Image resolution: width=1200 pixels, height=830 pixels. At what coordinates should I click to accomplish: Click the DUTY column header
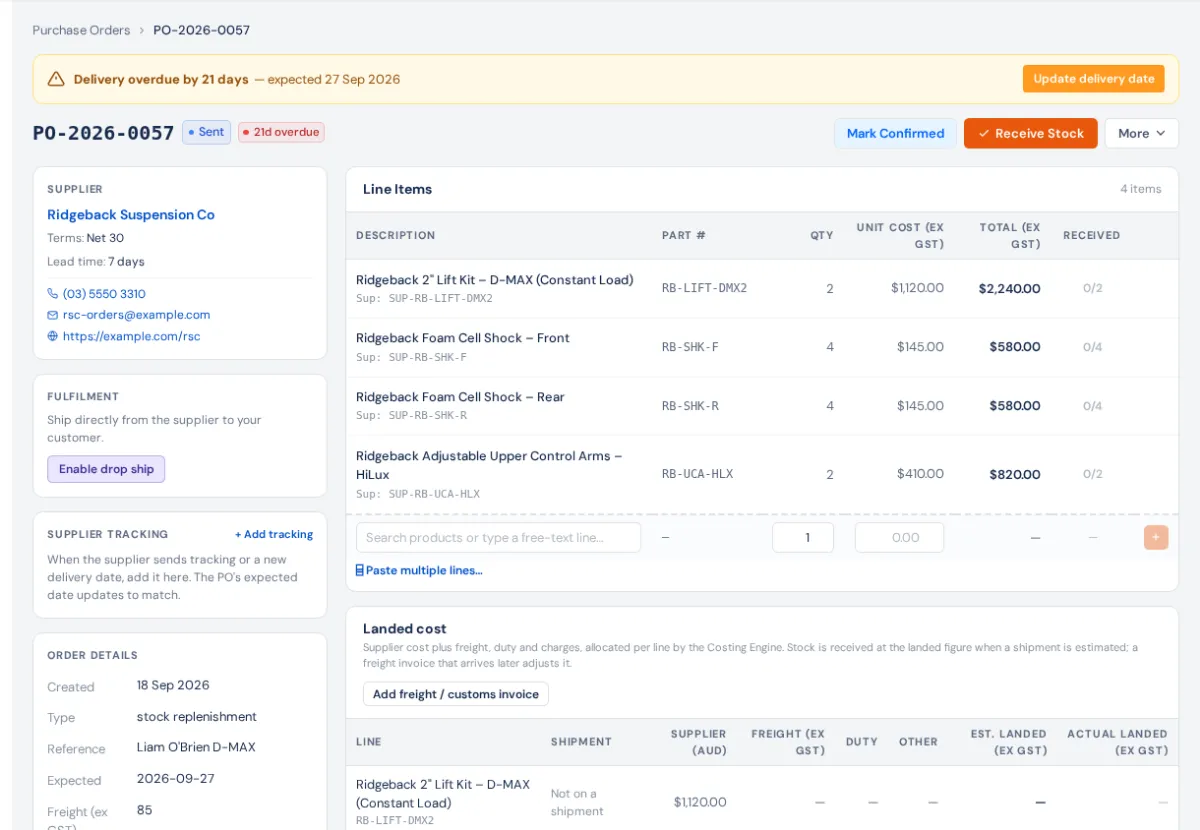click(861, 742)
